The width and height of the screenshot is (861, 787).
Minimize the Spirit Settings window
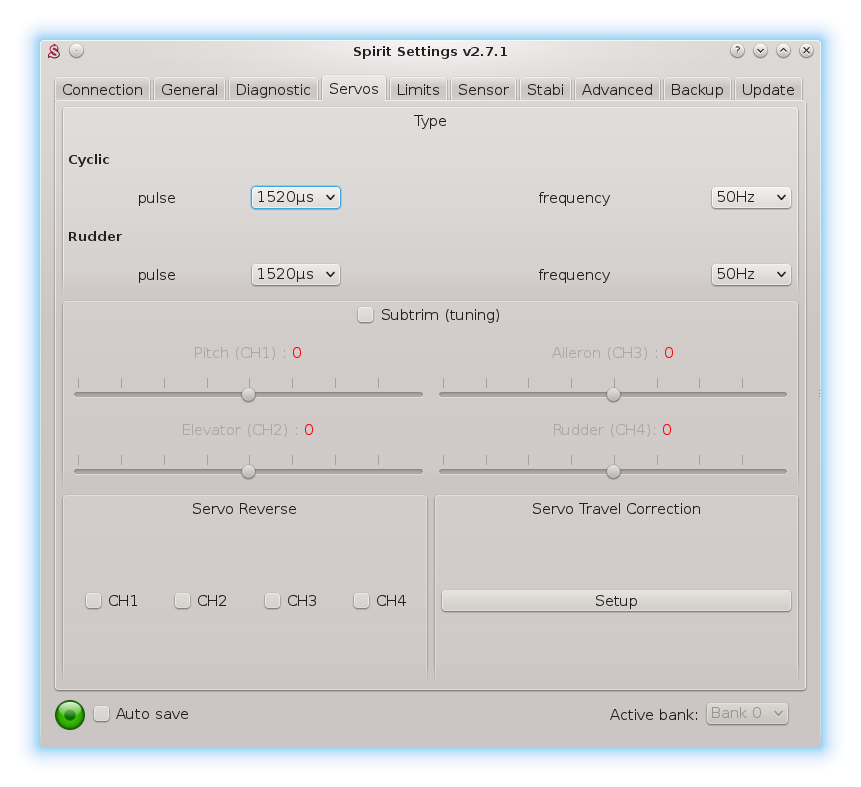pyautogui.click(x=760, y=51)
